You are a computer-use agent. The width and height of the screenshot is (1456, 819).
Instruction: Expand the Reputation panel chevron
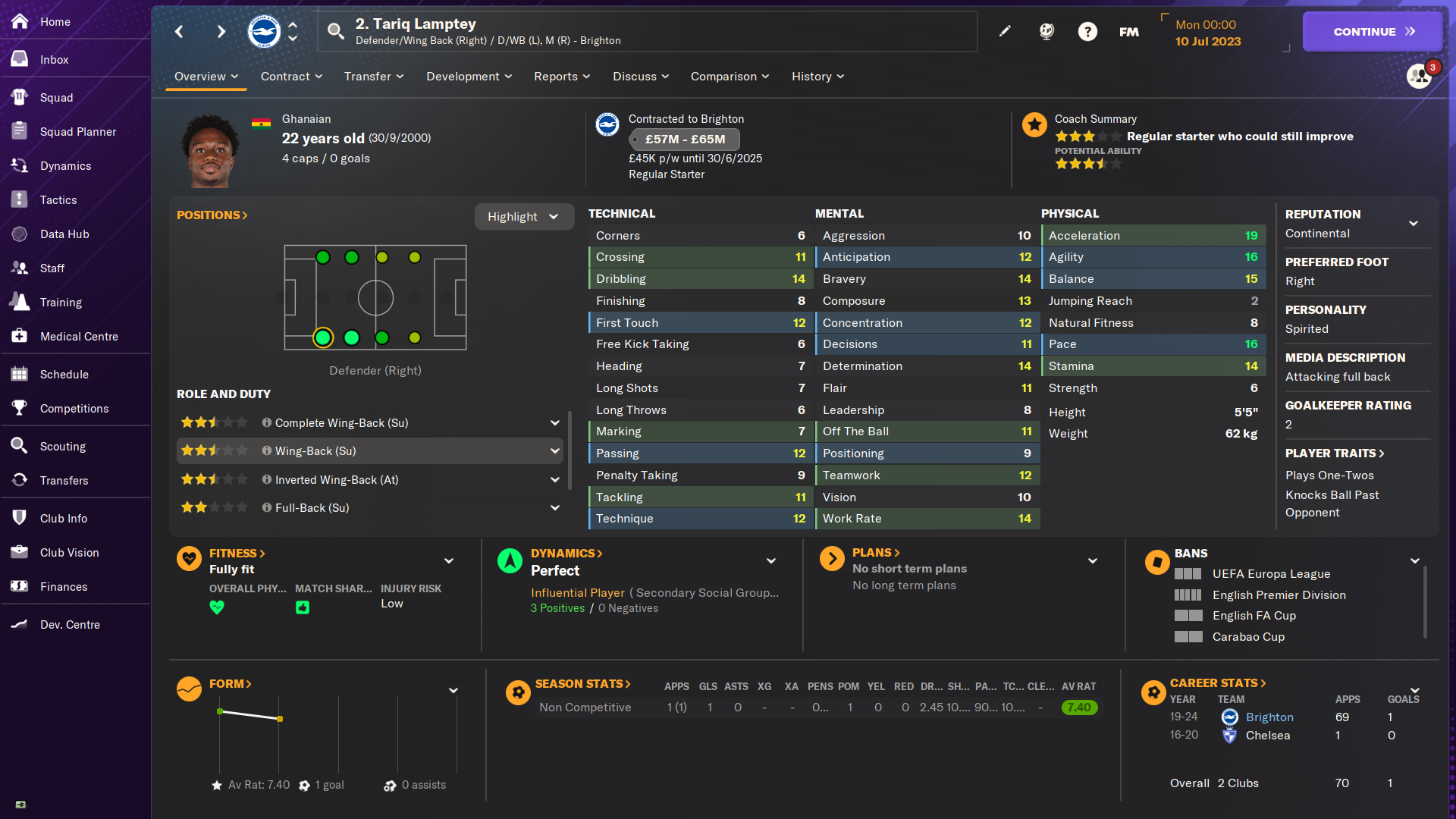click(x=1414, y=224)
